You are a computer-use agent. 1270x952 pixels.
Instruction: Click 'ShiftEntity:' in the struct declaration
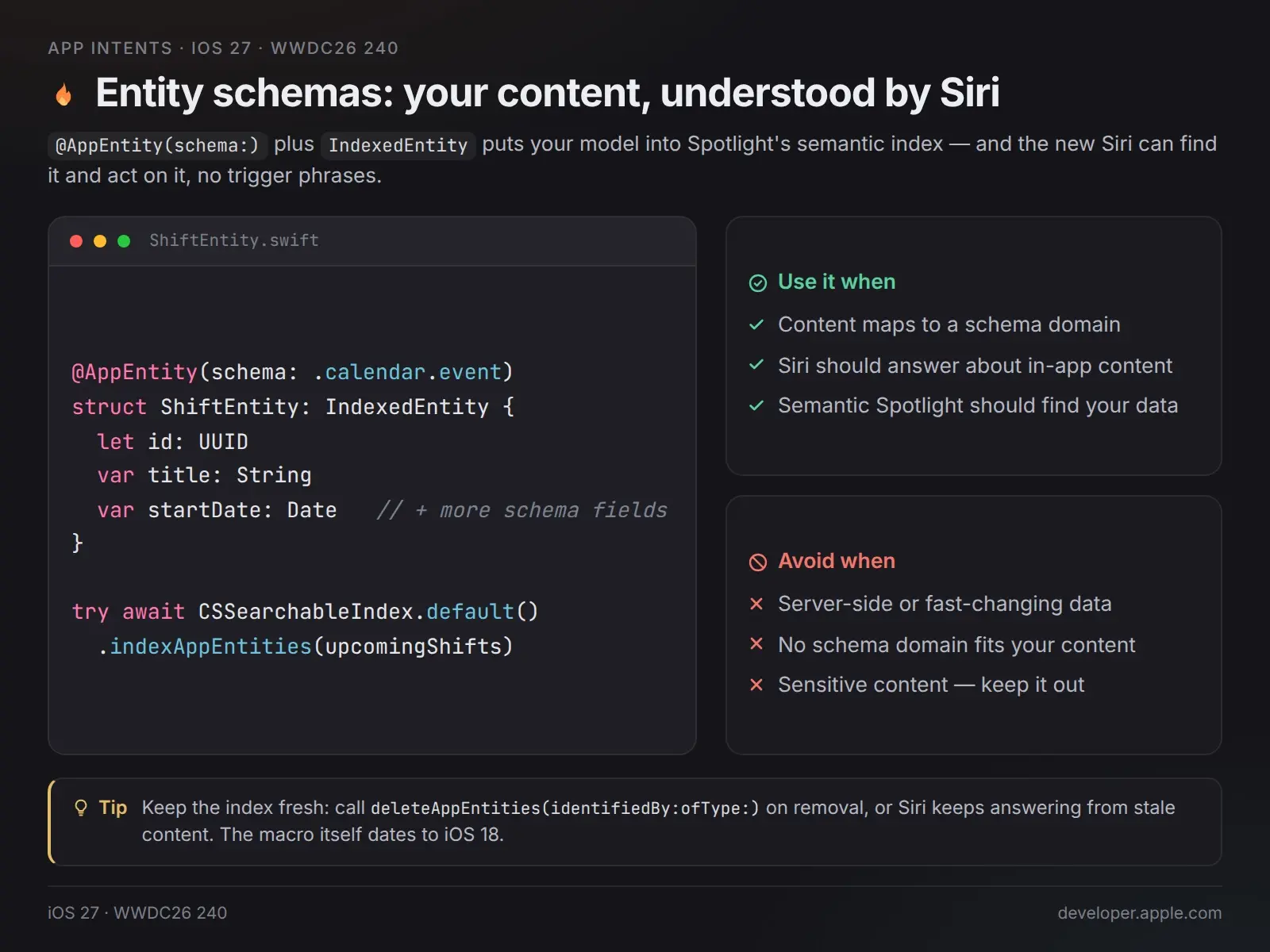(236, 407)
